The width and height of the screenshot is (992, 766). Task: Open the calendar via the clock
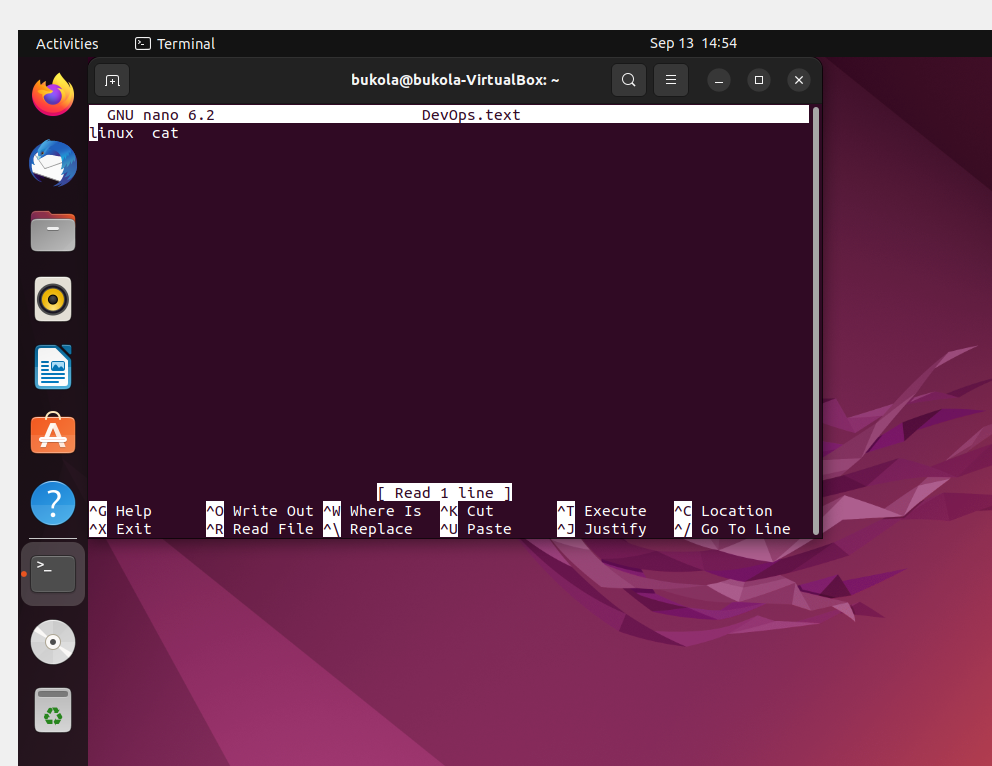pyautogui.click(x=693, y=43)
